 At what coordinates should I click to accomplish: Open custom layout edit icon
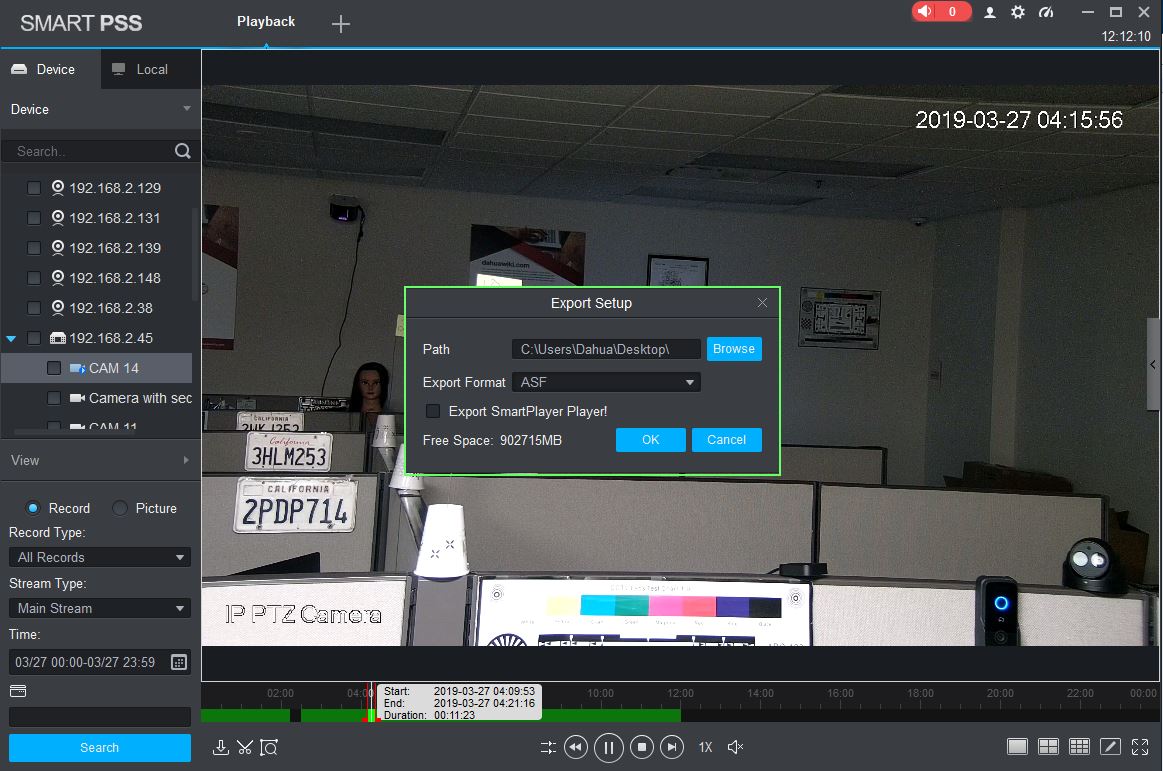1110,747
